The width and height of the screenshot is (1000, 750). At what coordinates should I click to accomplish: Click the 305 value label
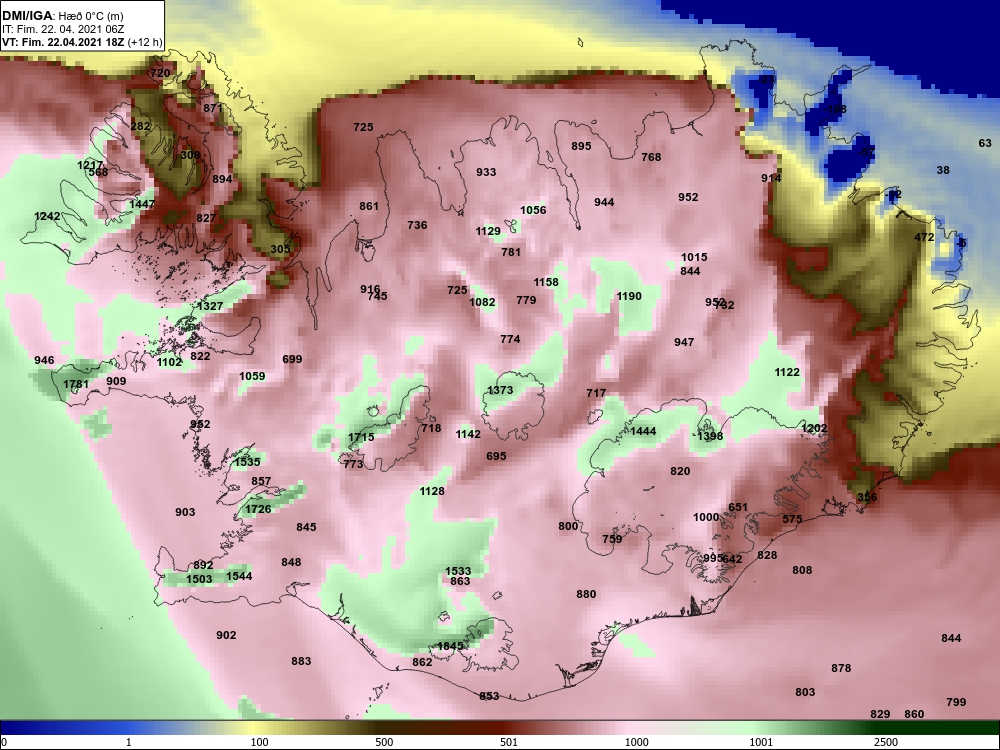click(x=280, y=249)
